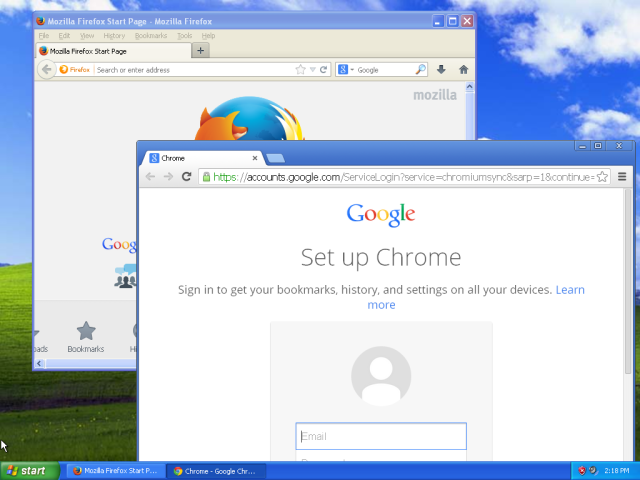Expand the Firefox URL history dropdown arrow
The image size is (640, 480).
(x=312, y=70)
